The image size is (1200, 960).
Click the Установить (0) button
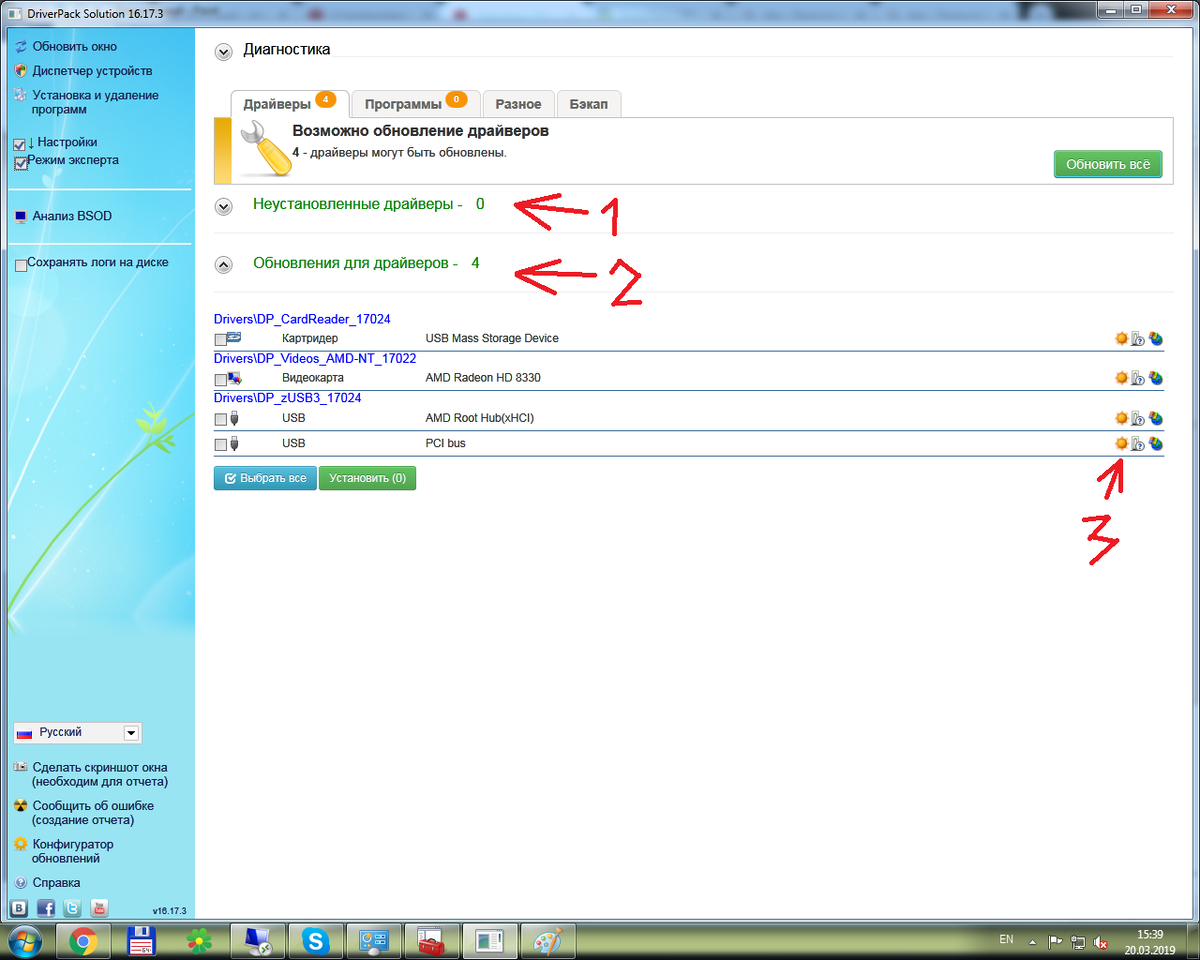[x=367, y=478]
